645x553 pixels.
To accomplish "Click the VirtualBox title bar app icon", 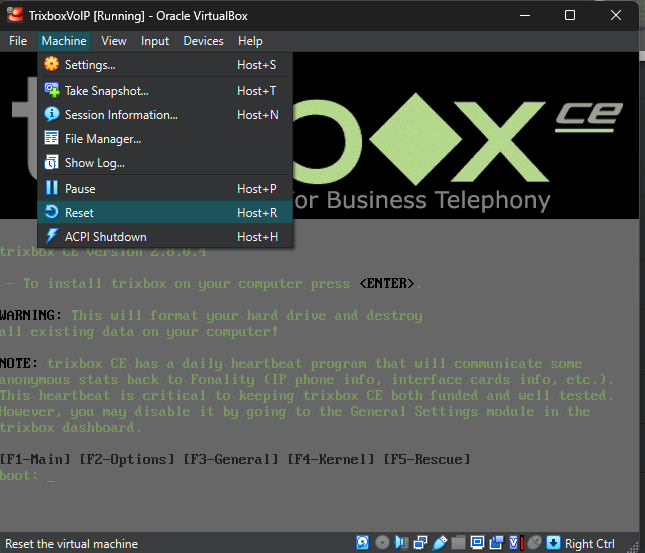I will click(15, 15).
